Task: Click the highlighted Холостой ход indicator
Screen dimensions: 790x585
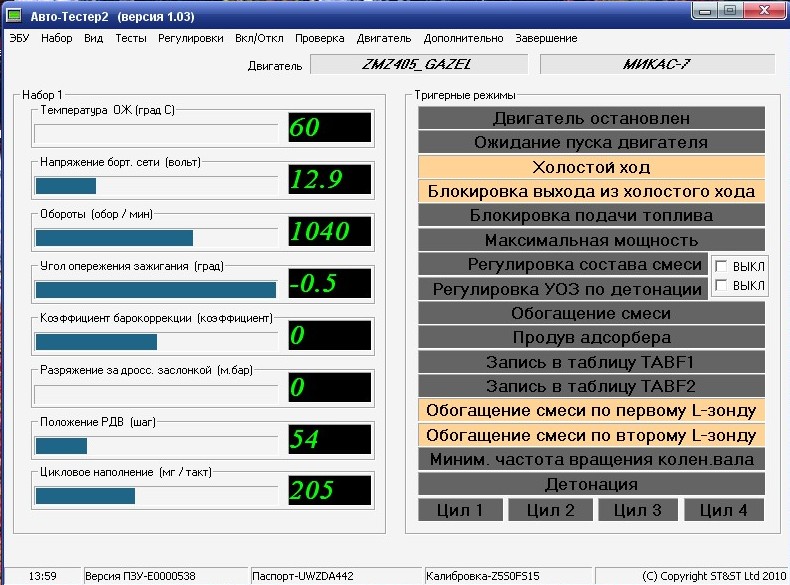Action: (x=591, y=167)
